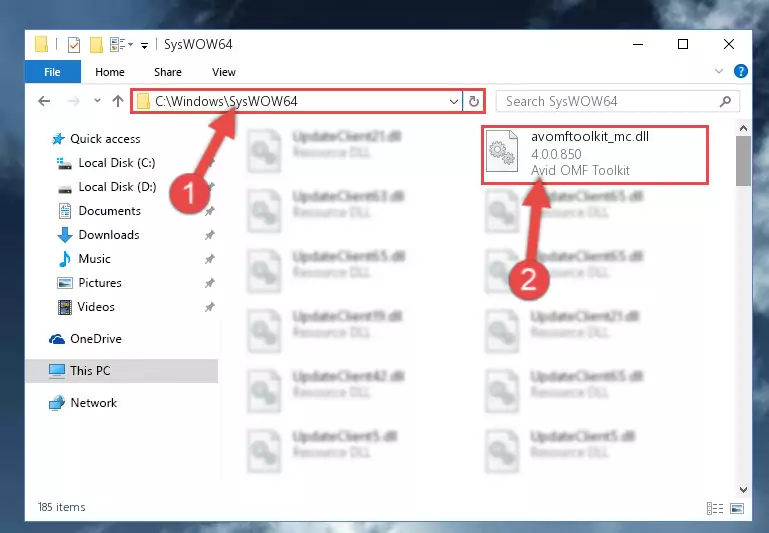Click the pin icon beside Videos
The height and width of the screenshot is (533, 769).
209,307
